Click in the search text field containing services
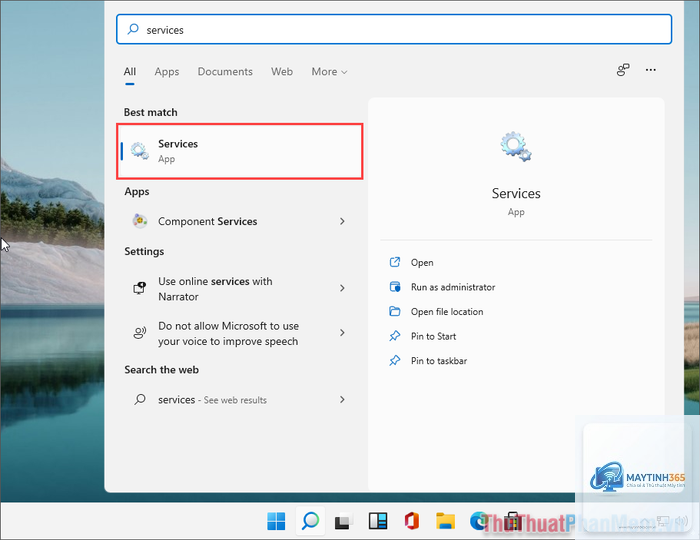This screenshot has height=540, width=700. 394,29
